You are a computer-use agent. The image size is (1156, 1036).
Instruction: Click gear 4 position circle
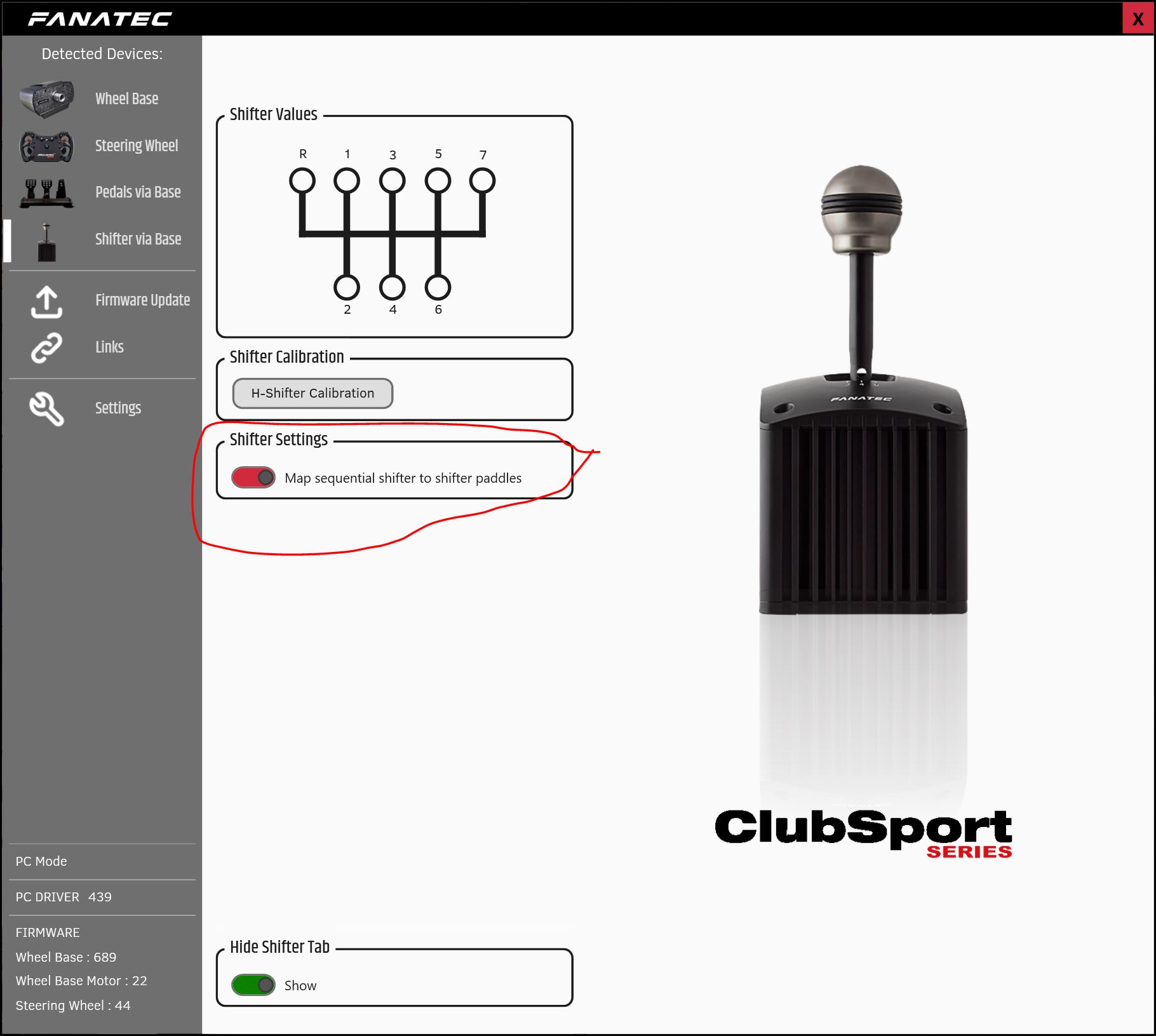tap(393, 287)
